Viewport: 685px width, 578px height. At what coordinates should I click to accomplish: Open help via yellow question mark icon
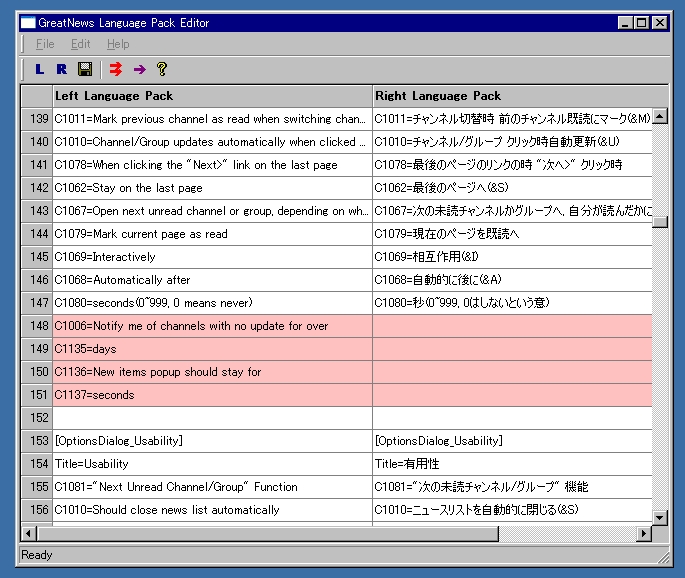[162, 69]
